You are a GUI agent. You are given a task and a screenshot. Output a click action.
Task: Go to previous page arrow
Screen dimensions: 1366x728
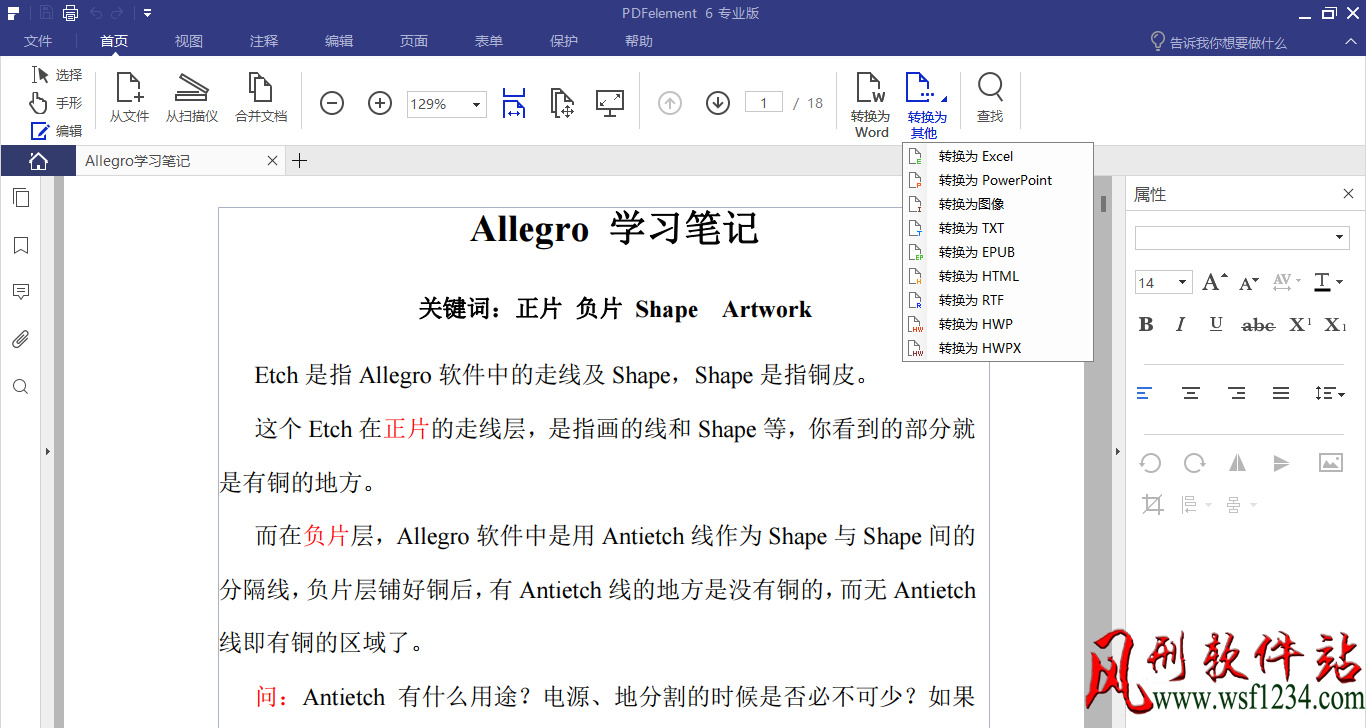pyautogui.click(x=670, y=103)
